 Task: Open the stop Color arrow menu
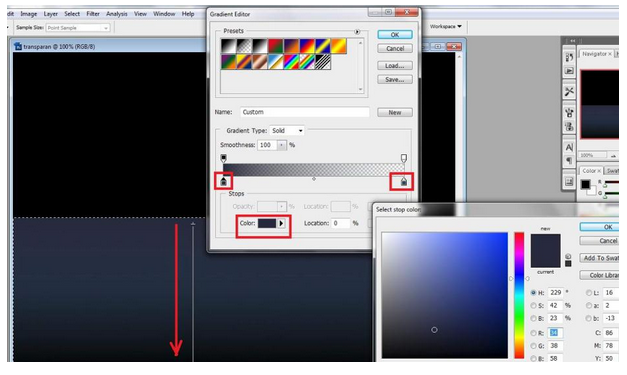point(281,223)
